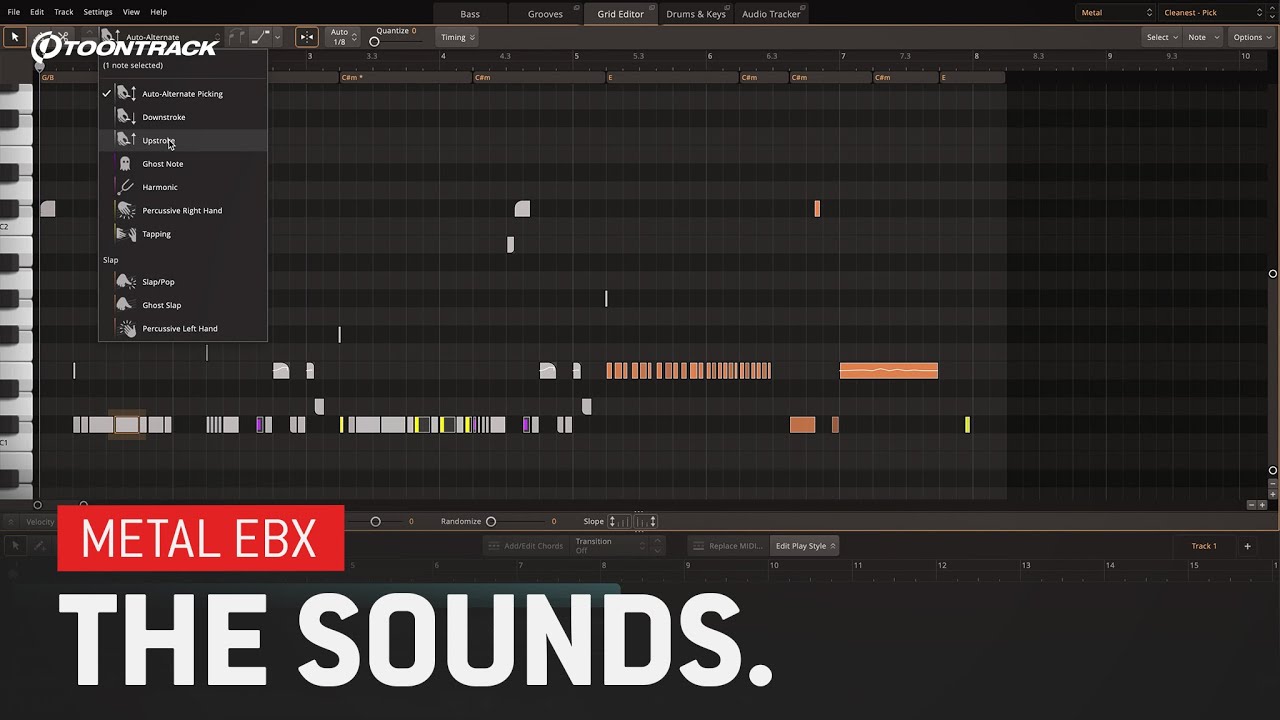Open the File menu
The image size is (1280, 720).
point(14,12)
